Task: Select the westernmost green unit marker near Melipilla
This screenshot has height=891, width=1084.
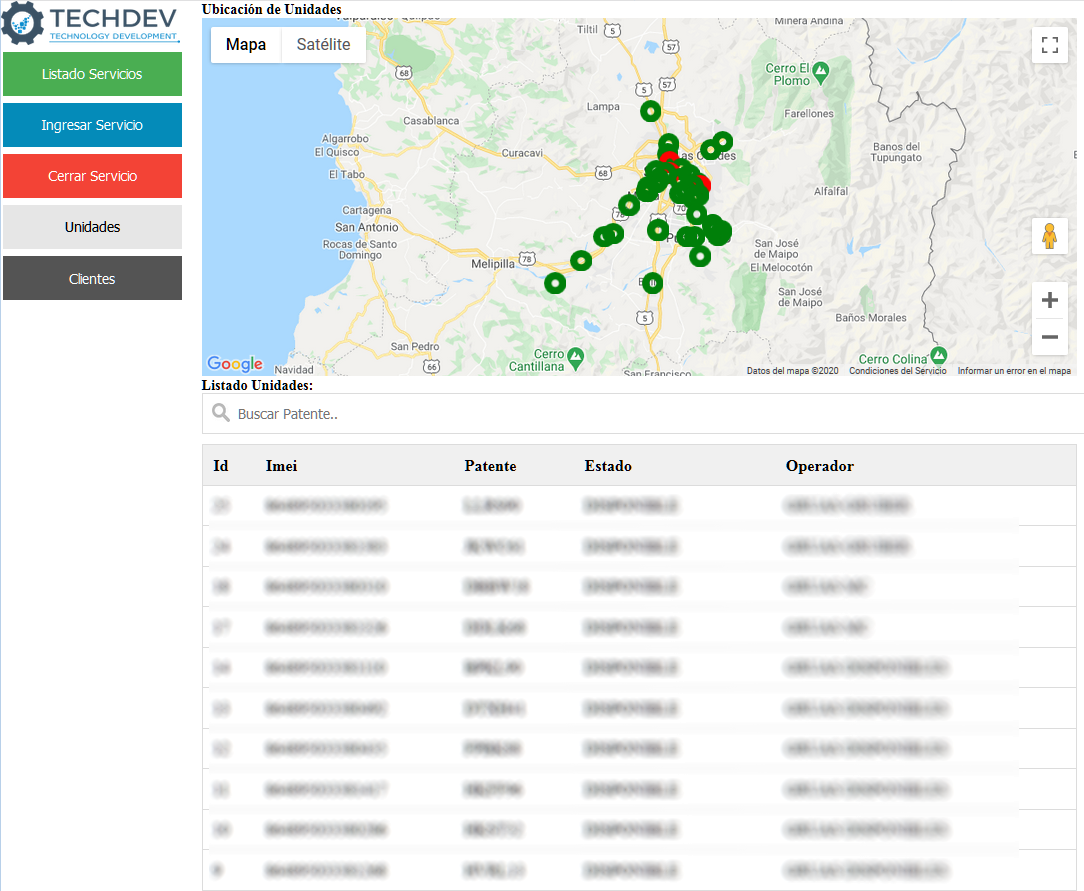Action: tap(555, 283)
